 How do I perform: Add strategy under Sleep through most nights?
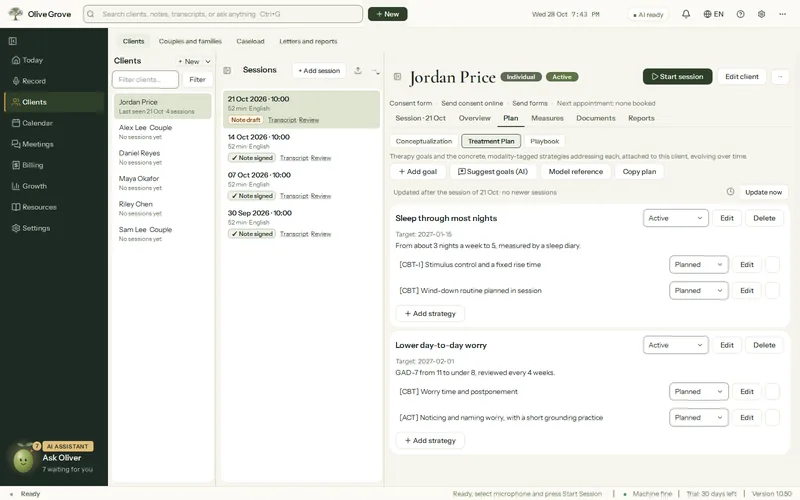point(430,314)
